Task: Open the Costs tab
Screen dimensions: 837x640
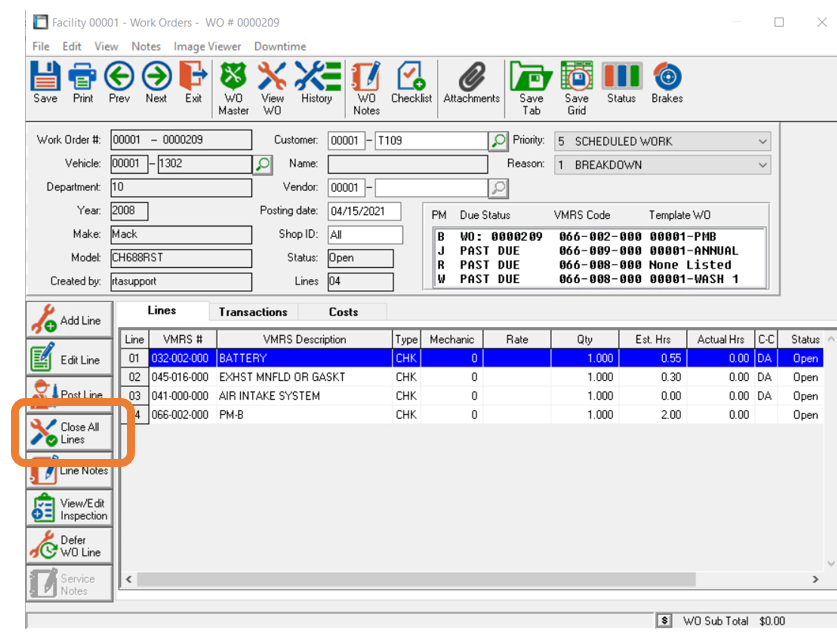Action: coord(343,312)
